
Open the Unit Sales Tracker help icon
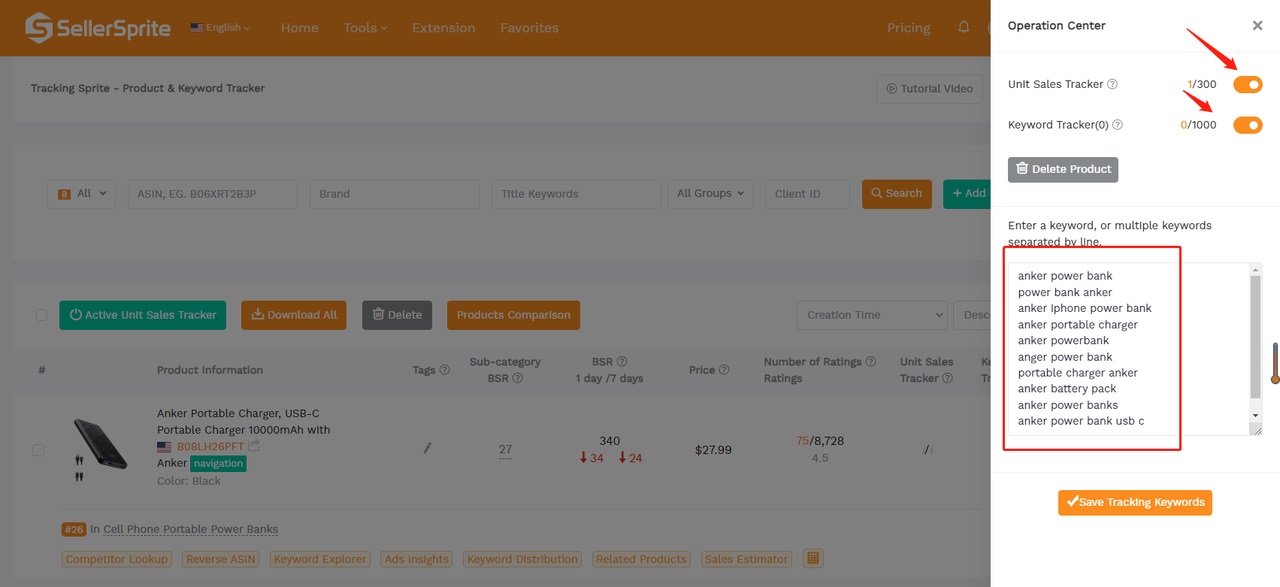coord(1112,85)
